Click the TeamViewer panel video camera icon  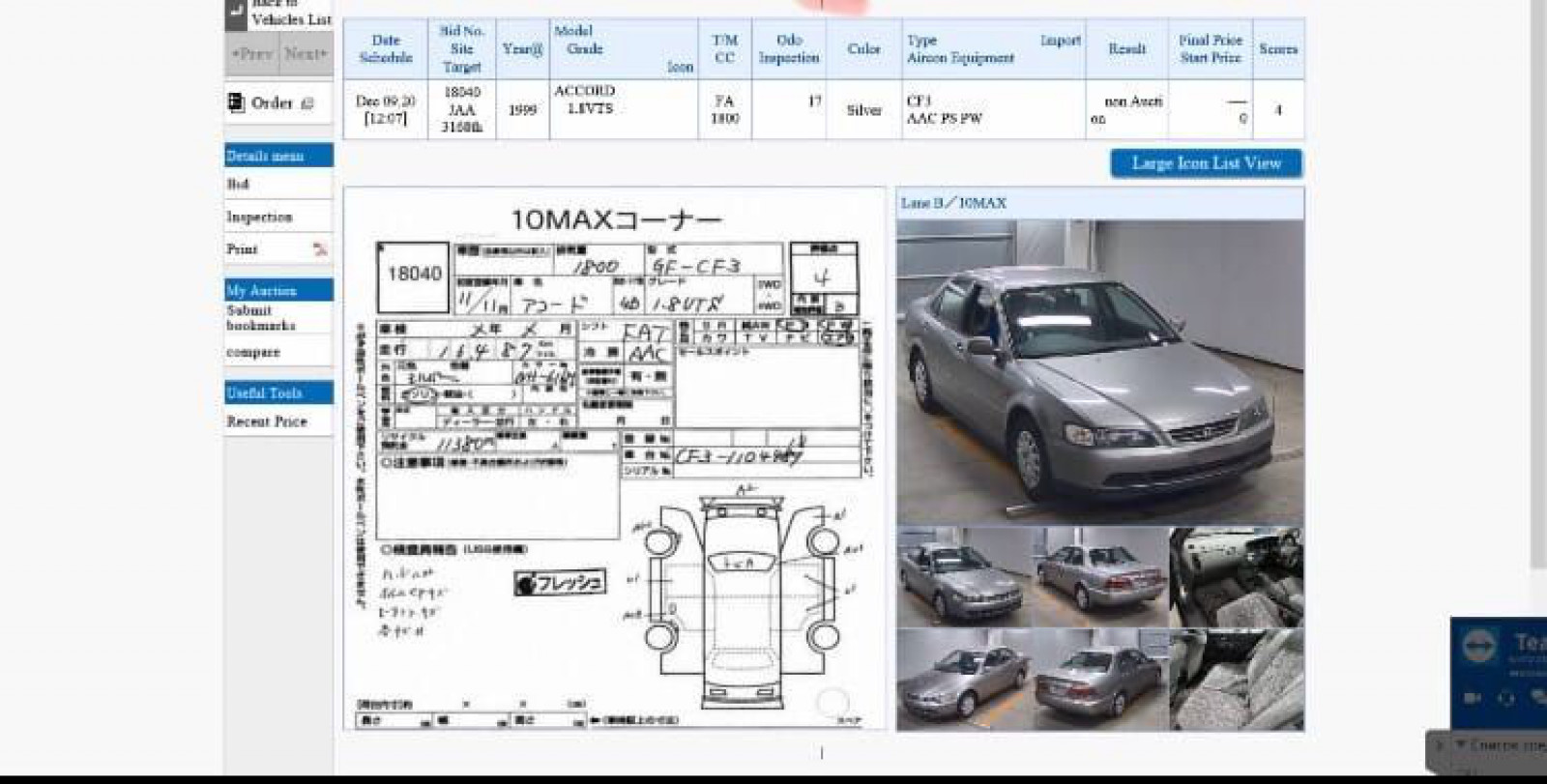[x=1473, y=697]
